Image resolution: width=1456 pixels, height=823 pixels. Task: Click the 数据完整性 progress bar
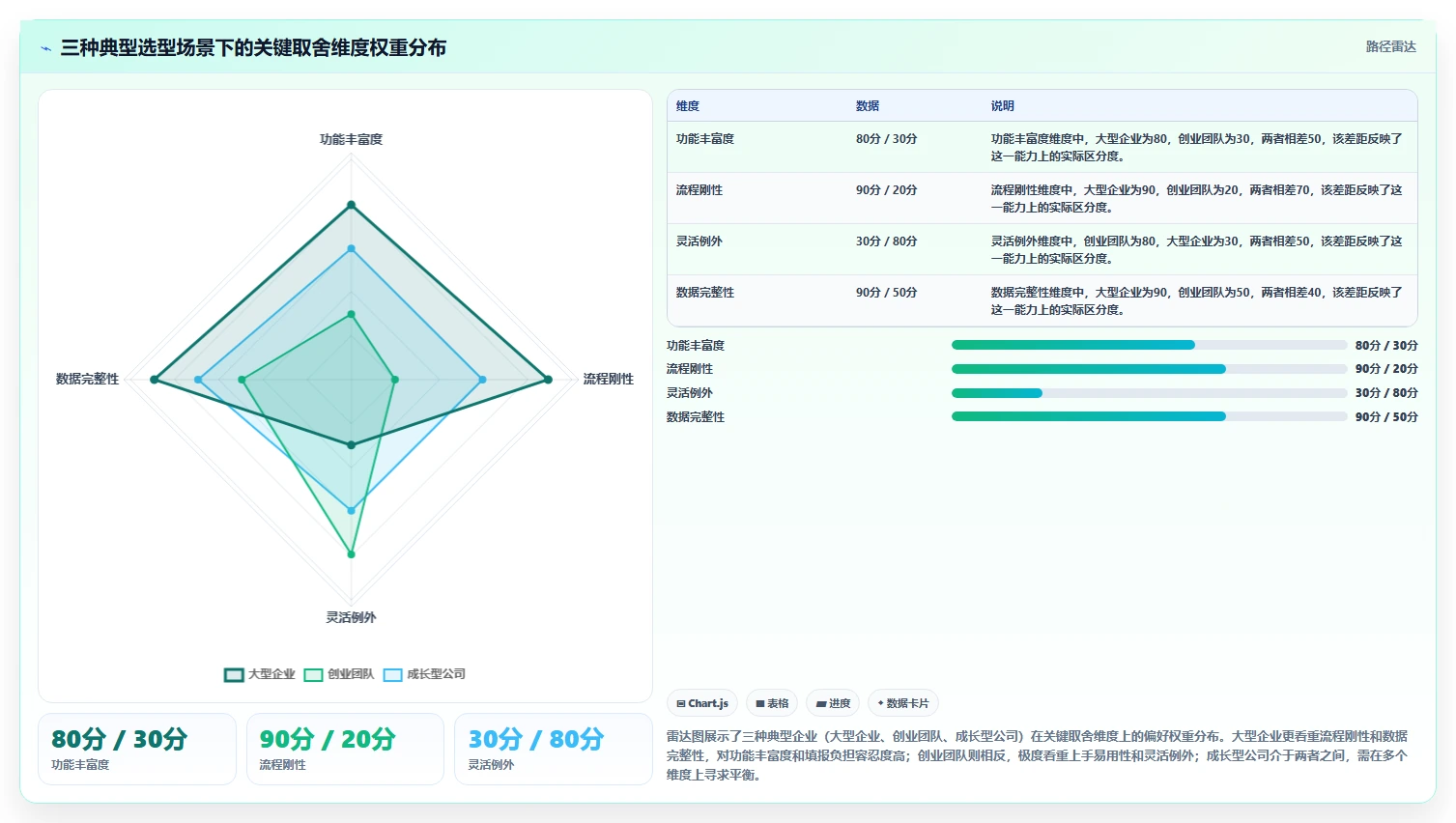point(1149,416)
